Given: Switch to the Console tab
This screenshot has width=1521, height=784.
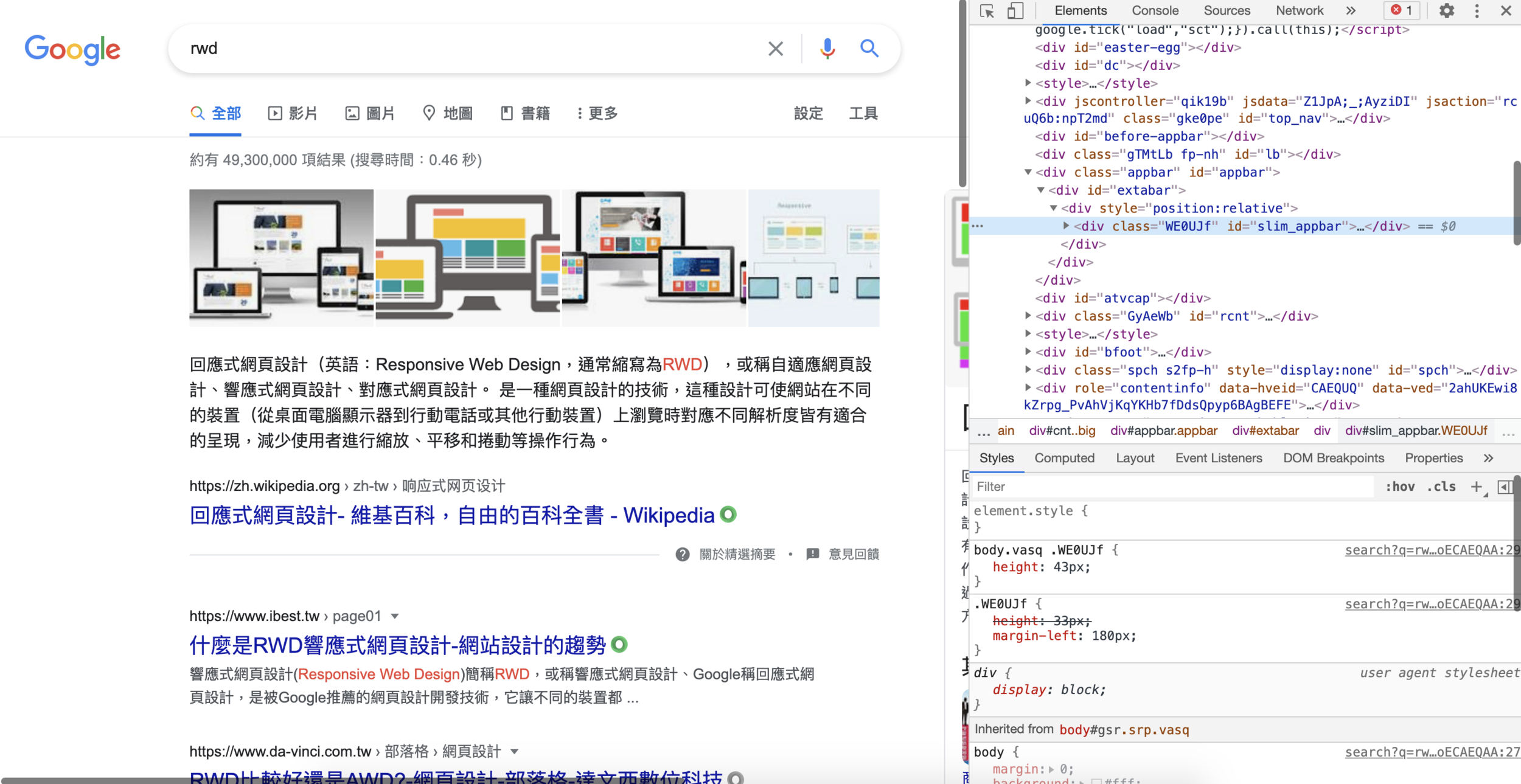Looking at the screenshot, I should (x=1155, y=11).
